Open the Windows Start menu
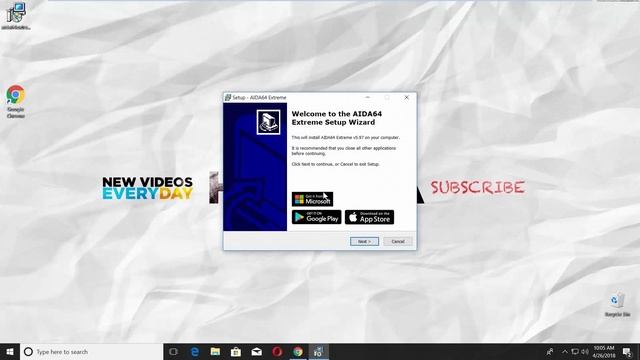 (10, 351)
